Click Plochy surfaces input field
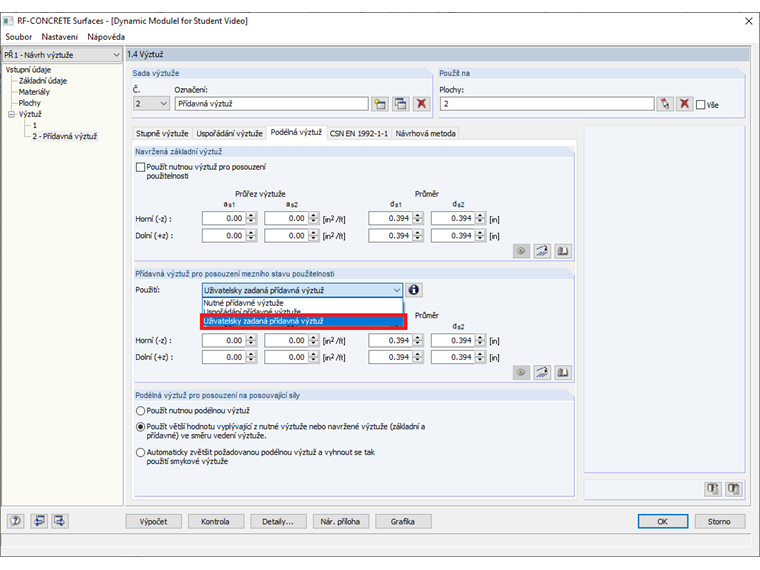The height and width of the screenshot is (570, 760). (547, 104)
